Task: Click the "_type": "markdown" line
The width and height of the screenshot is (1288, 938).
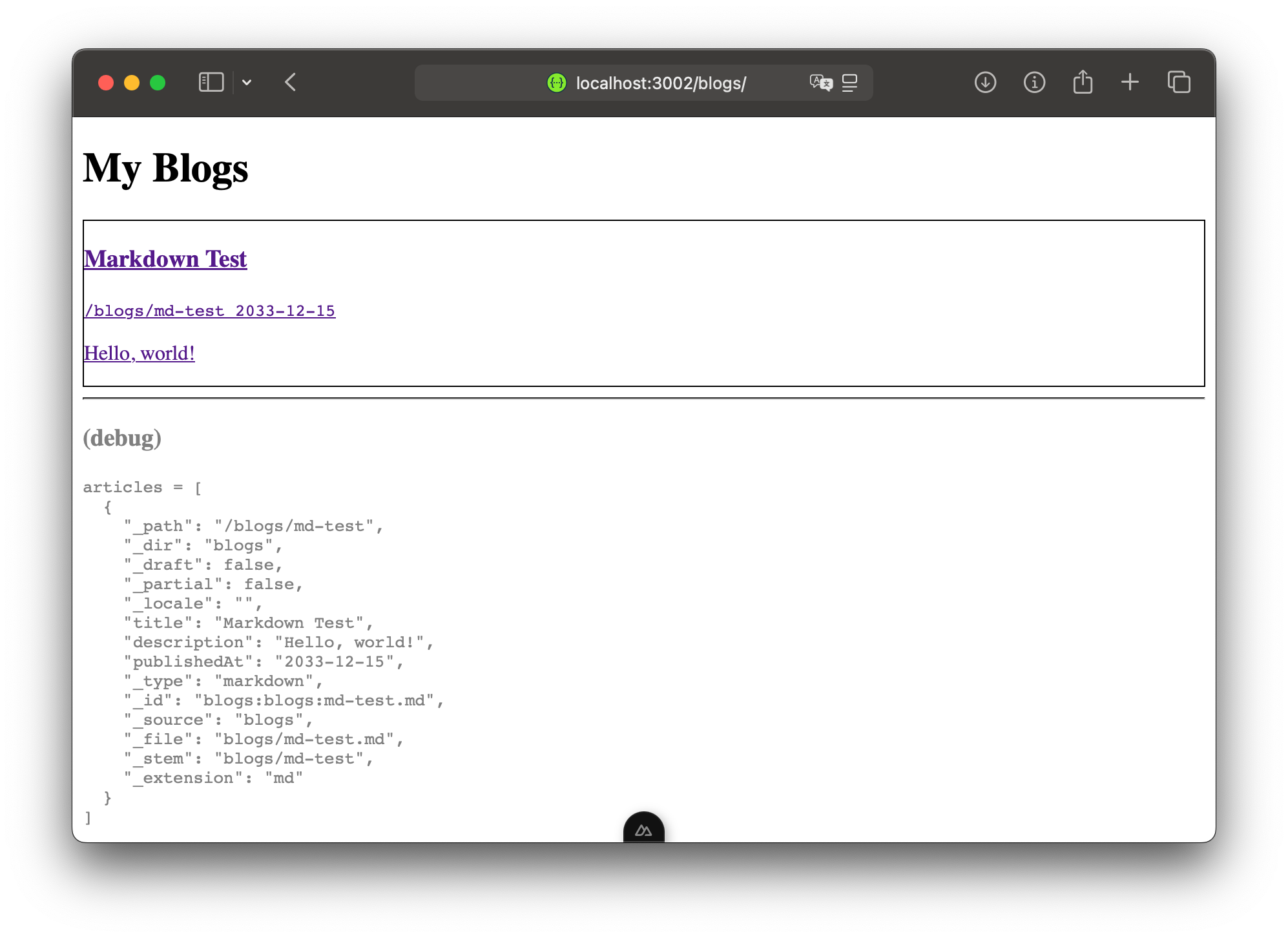Action: click(x=223, y=682)
